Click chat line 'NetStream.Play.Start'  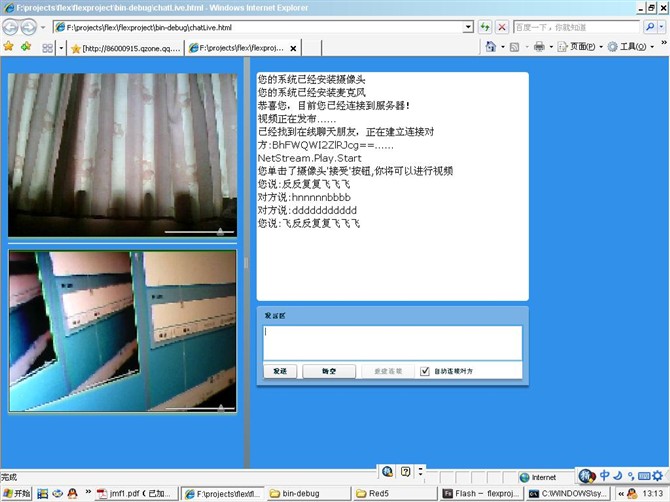(x=309, y=158)
